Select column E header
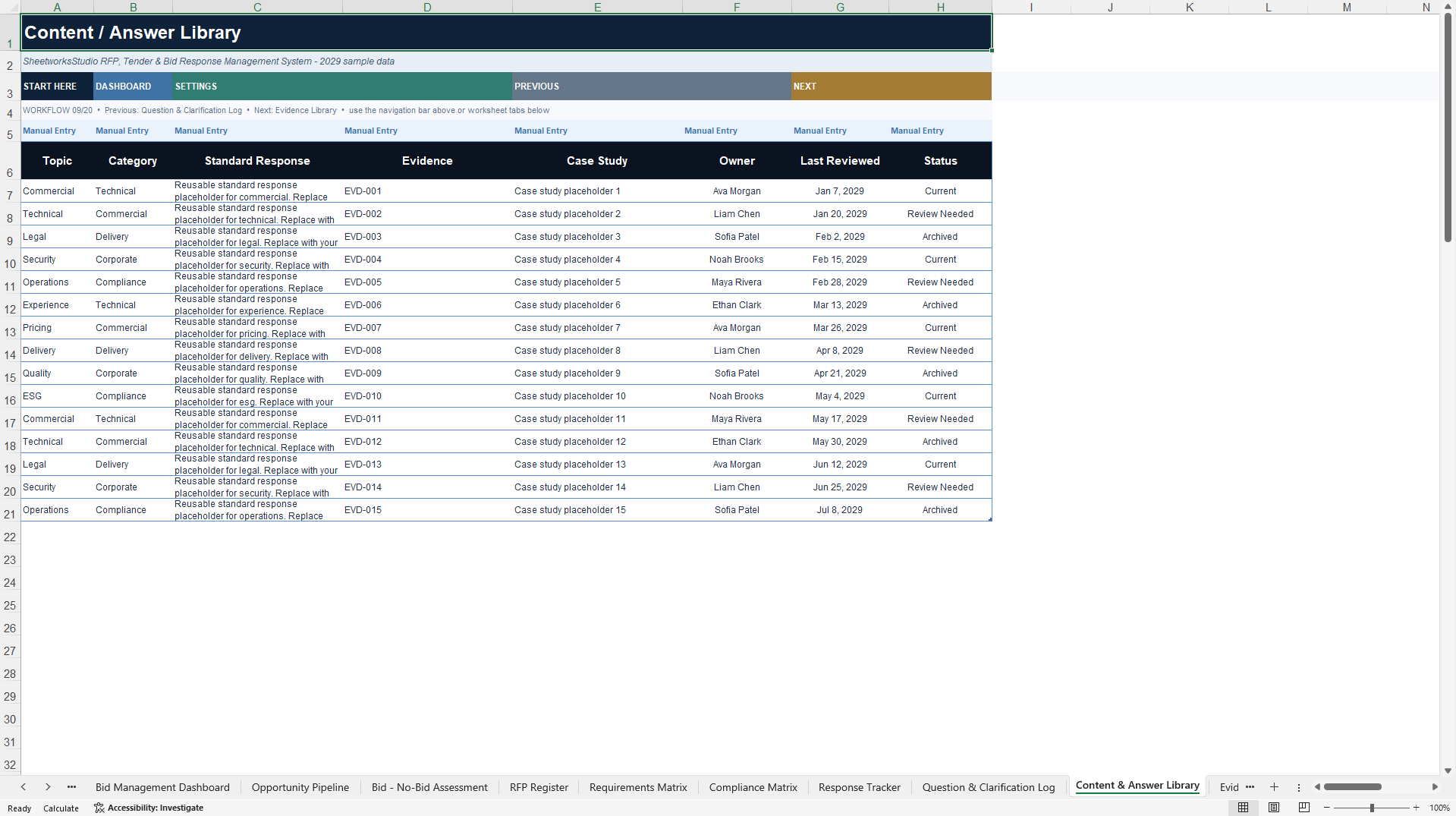The width and height of the screenshot is (1456, 816). [x=597, y=7]
